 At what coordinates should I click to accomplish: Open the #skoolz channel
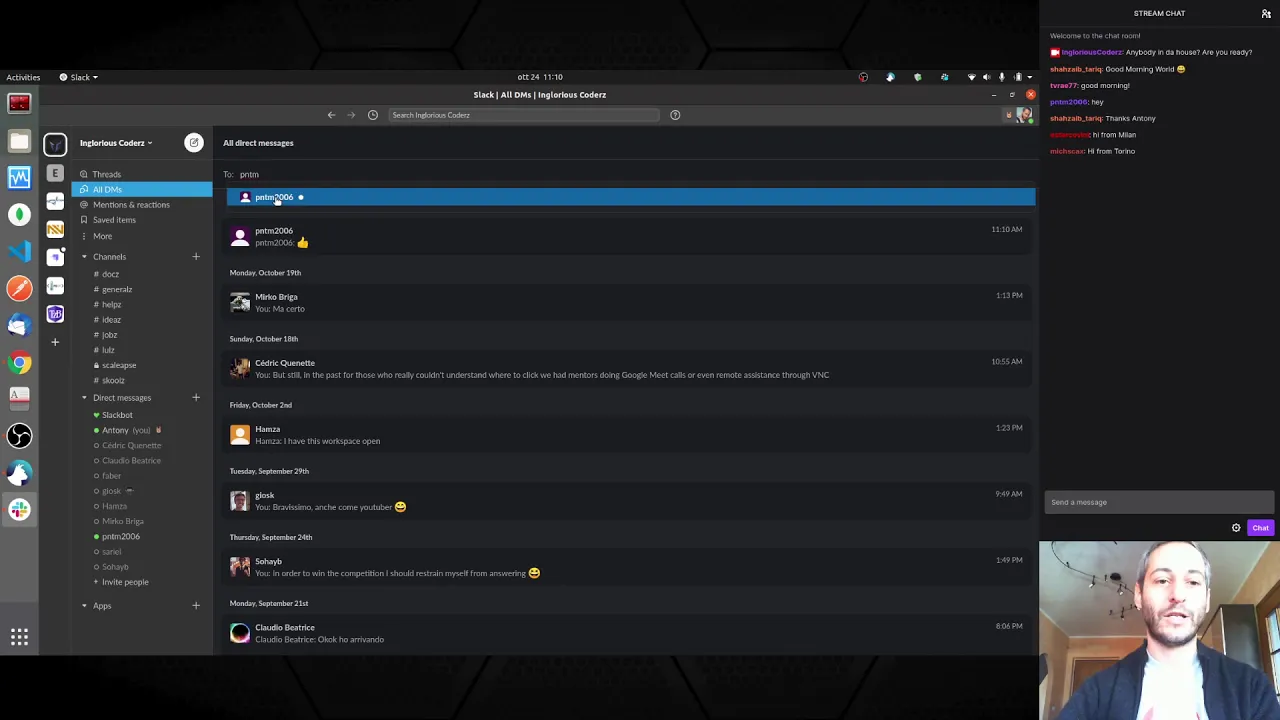(x=113, y=380)
